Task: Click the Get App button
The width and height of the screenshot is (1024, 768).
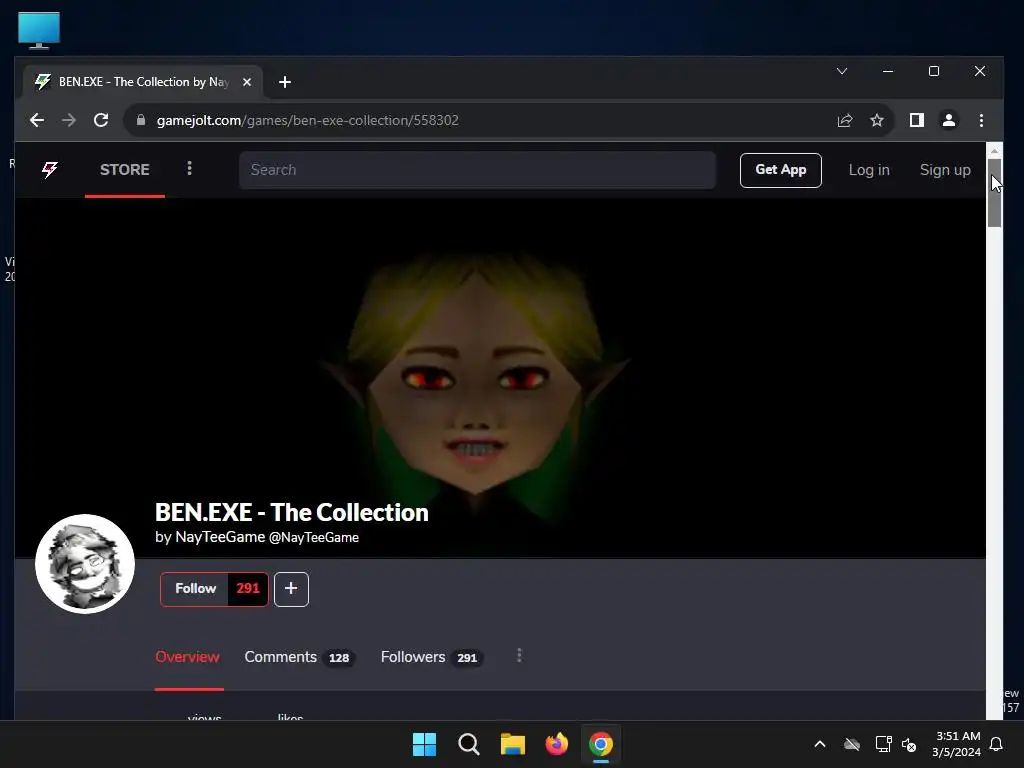Action: [x=780, y=170]
